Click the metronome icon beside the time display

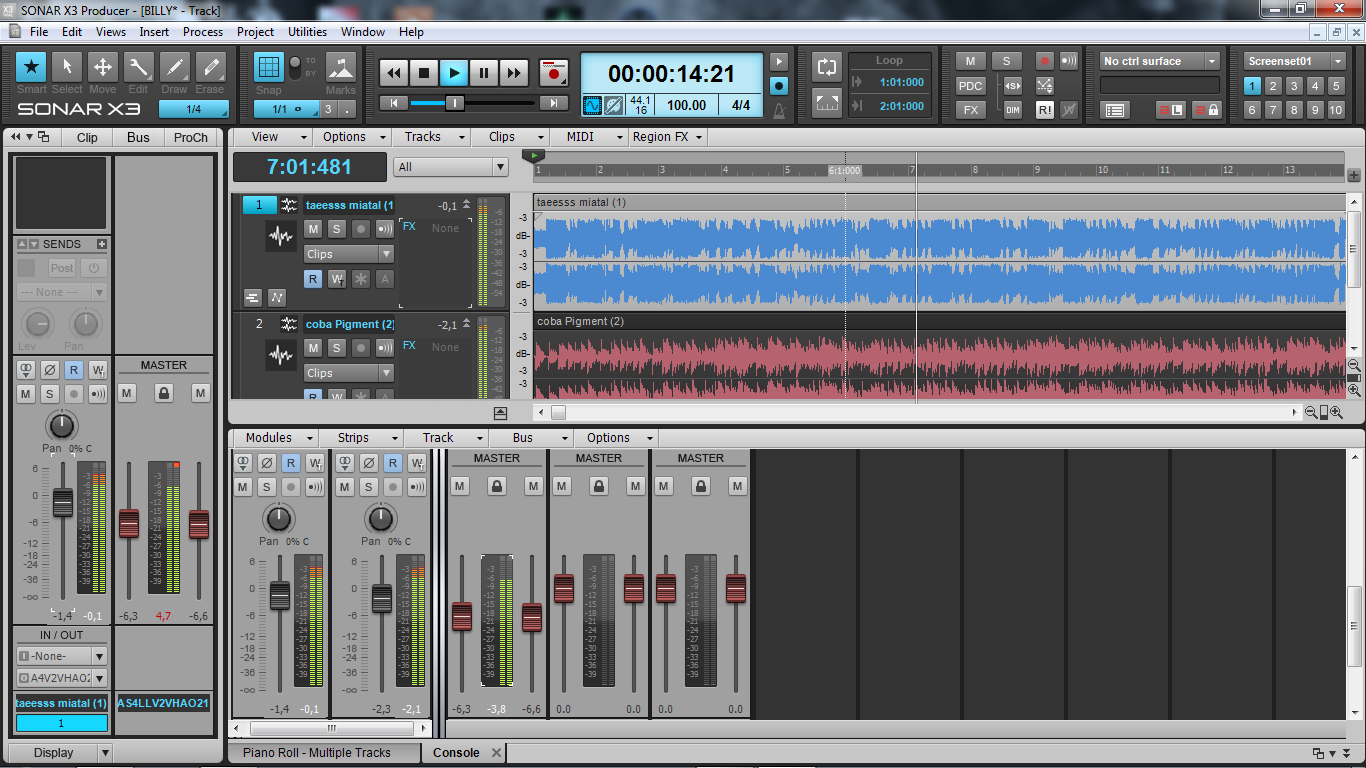point(779,109)
